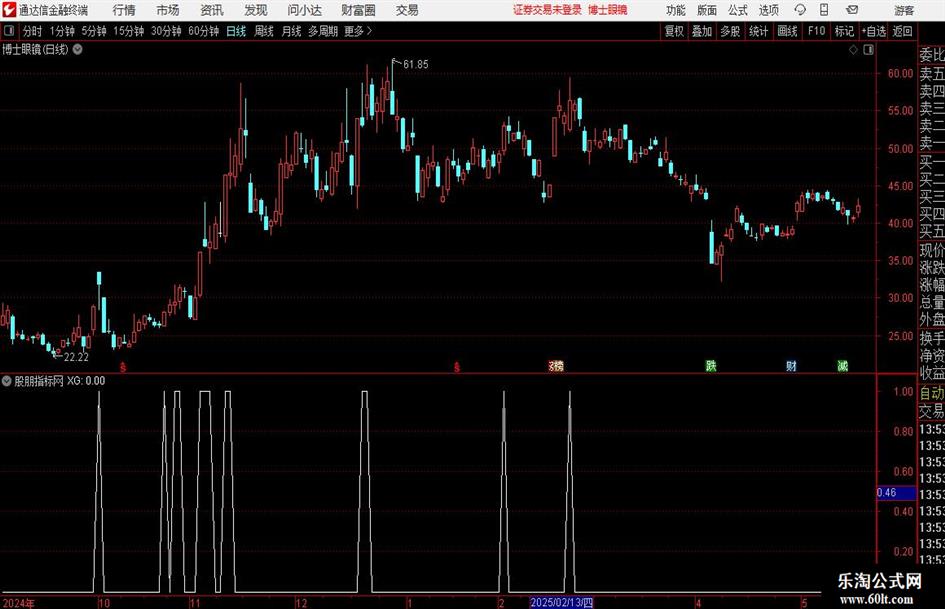Open the messages envelope icon
Screen dimensions: 945x609
852,10
